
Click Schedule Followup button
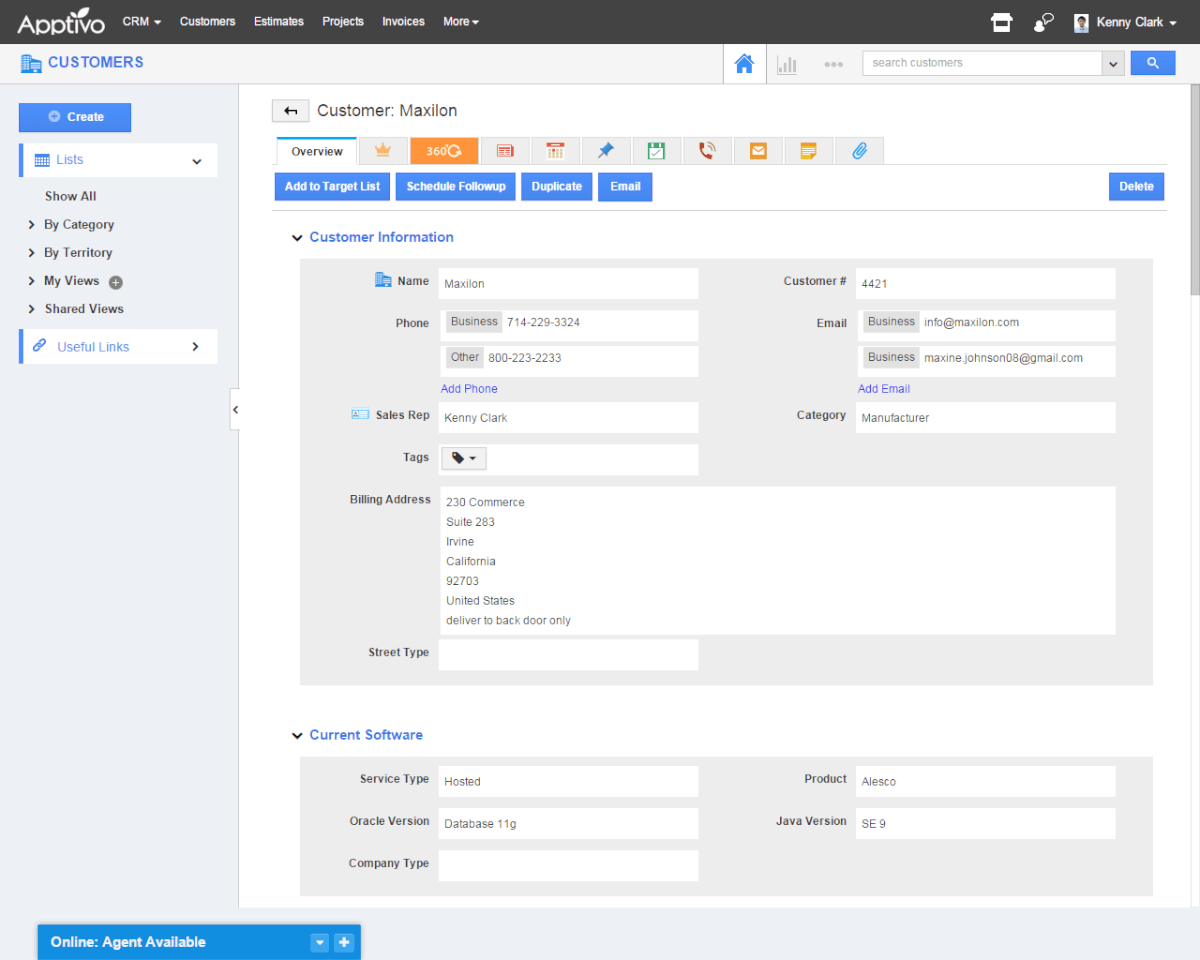[x=456, y=187]
